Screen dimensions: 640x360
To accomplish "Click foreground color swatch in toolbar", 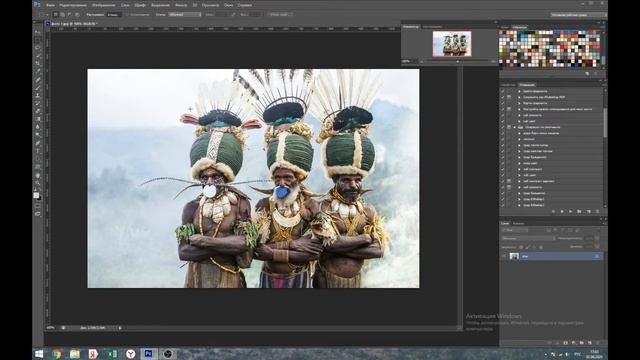I will pyautogui.click(x=36, y=195).
